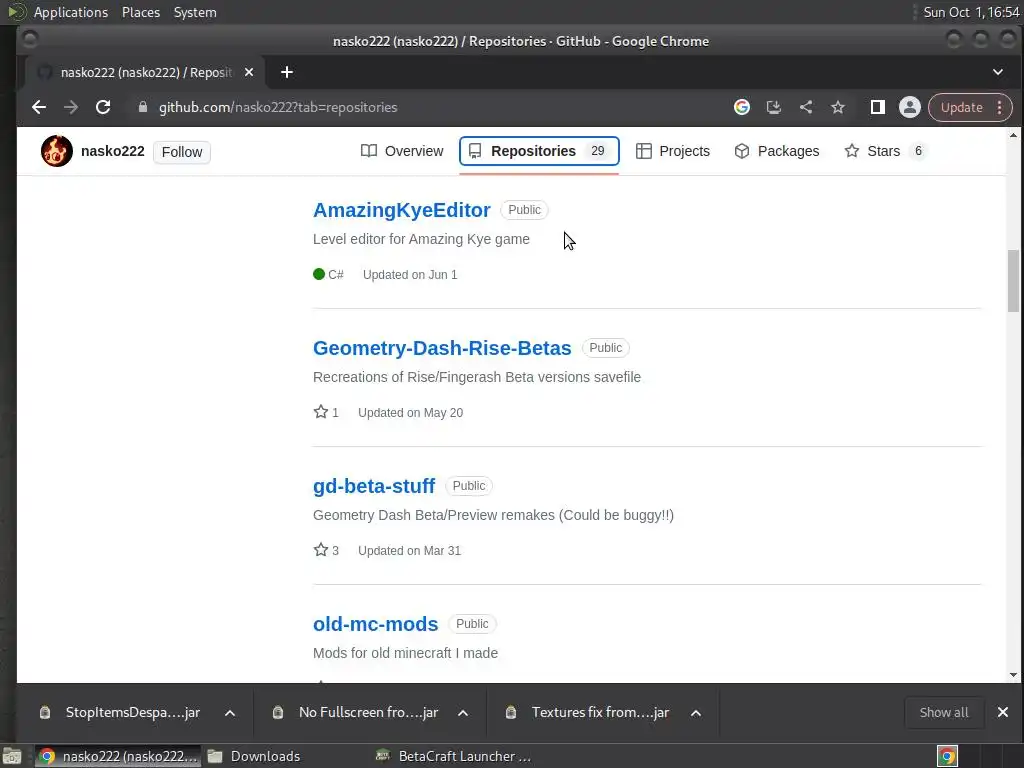Screen dimensions: 1024x768
Task: Close the nasko222 Repositories tab
Action: (x=249, y=72)
